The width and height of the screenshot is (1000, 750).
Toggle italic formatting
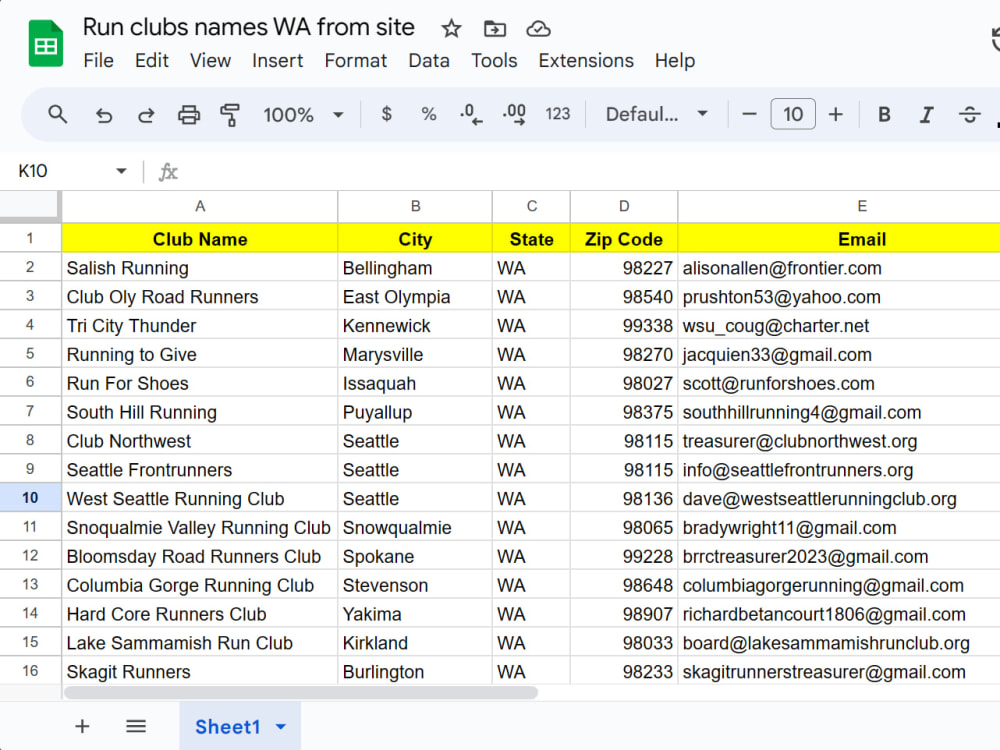927,114
